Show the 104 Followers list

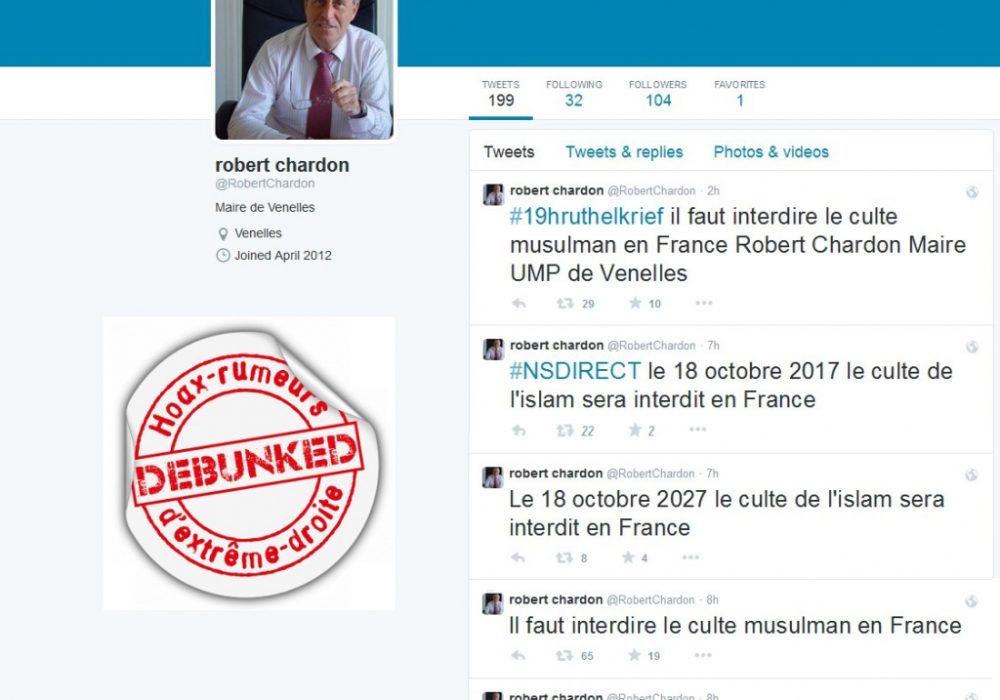(x=658, y=94)
